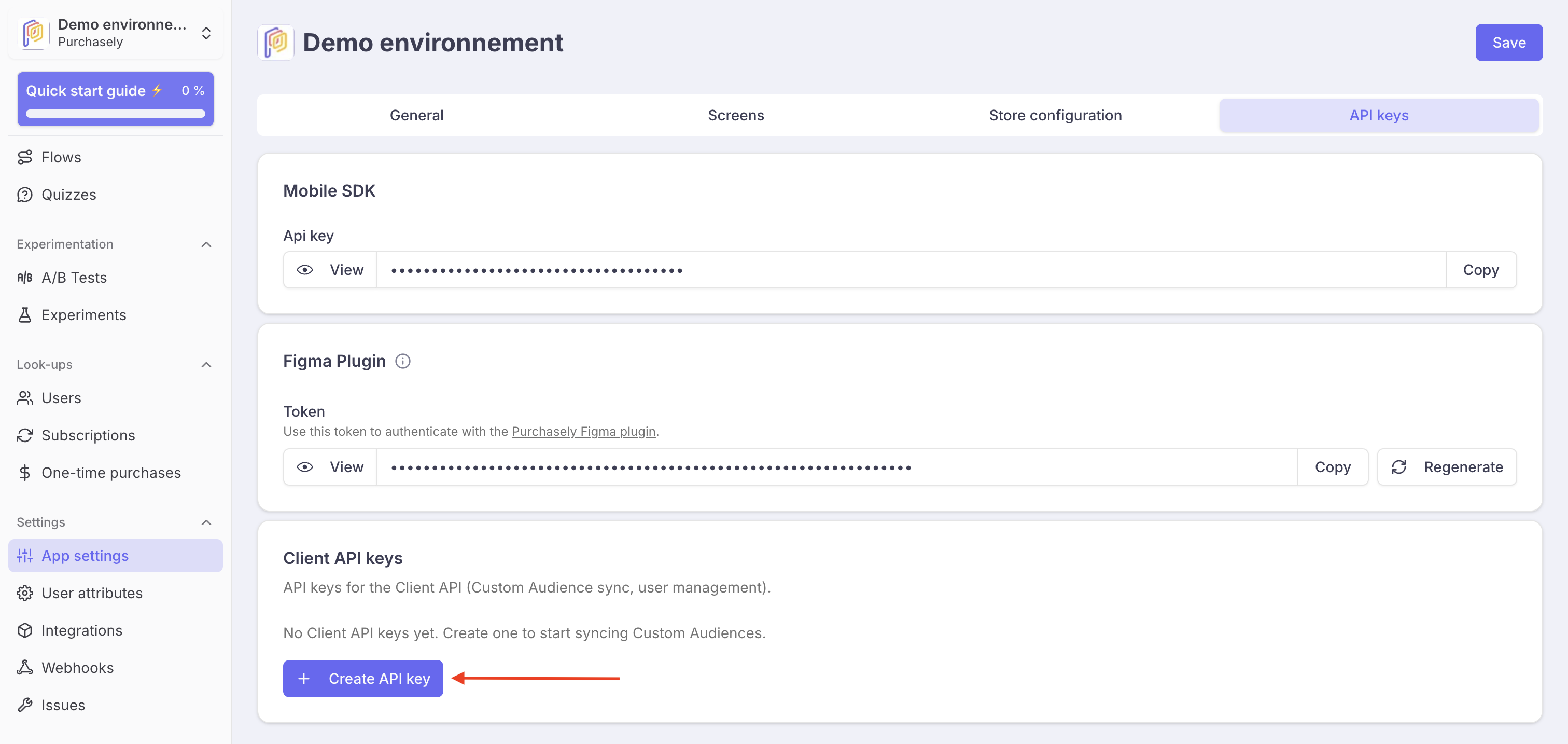Click the Experiments flask icon
This screenshot has height=744, width=1568.
[x=24, y=315]
